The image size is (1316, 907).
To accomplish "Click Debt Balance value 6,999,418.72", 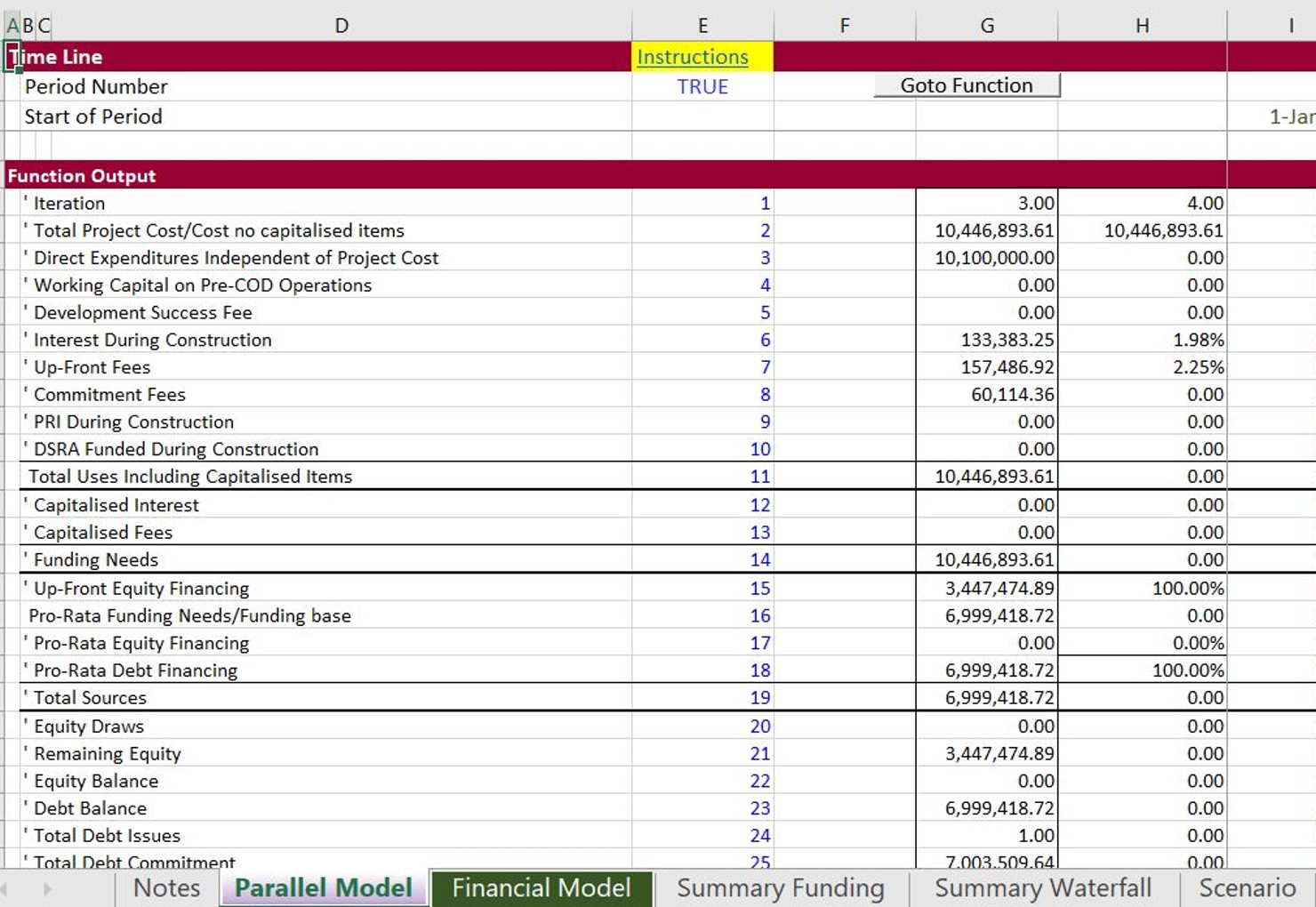I will [987, 808].
